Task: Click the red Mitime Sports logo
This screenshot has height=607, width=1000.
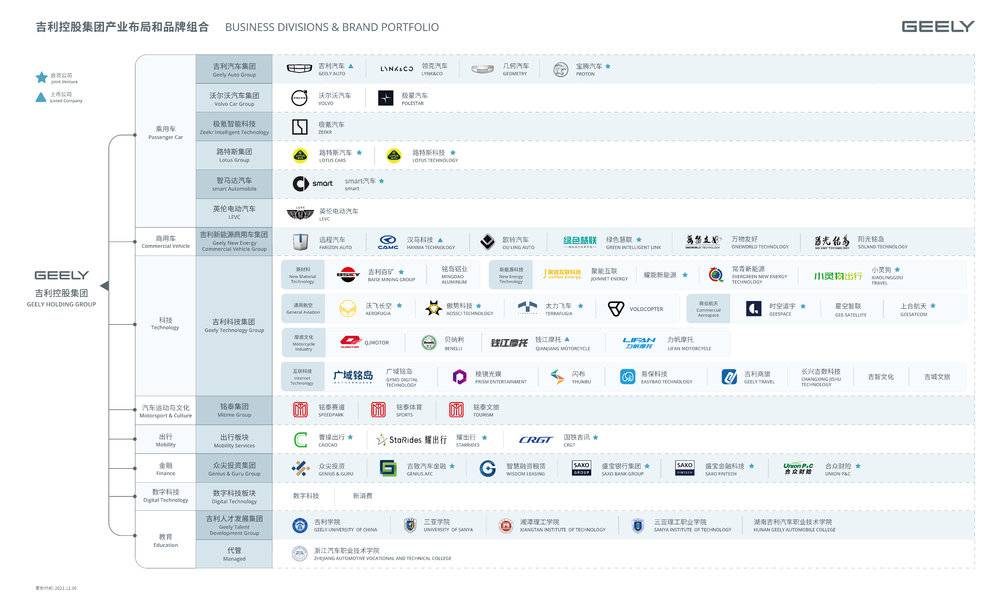Action: point(378,410)
